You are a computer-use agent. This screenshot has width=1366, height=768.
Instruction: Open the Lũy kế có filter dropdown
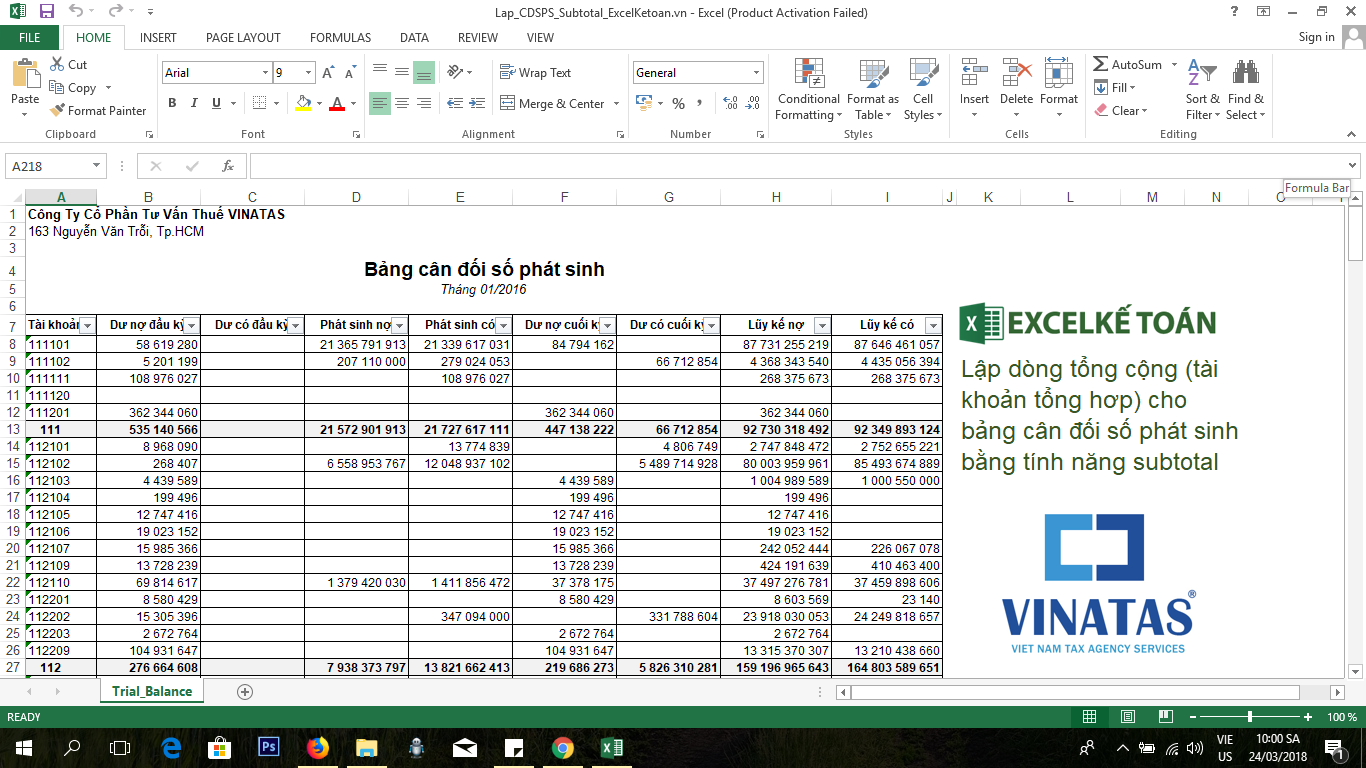[x=933, y=325]
